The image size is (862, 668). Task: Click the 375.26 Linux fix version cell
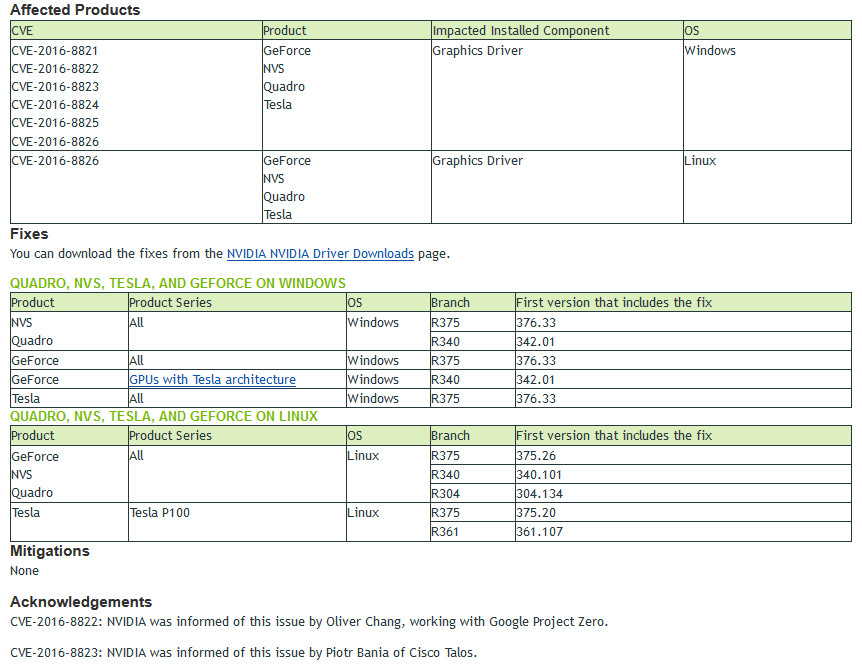coord(683,455)
